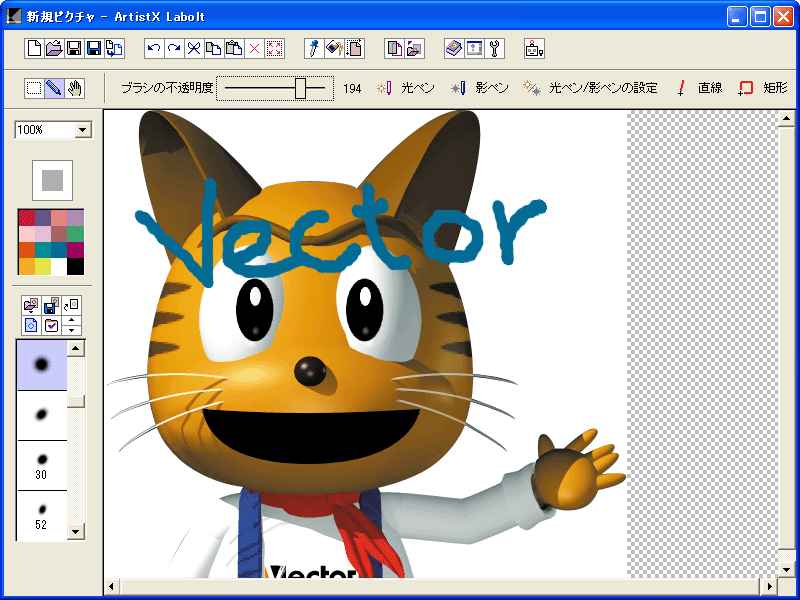Image resolution: width=800 pixels, height=600 pixels.
Task: Open the wrench preferences icon
Action: (494, 48)
